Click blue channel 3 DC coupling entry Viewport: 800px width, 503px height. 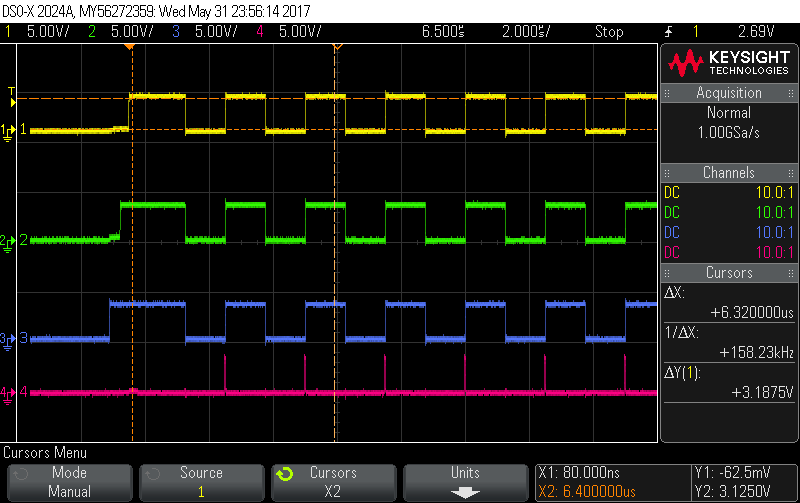pos(729,232)
